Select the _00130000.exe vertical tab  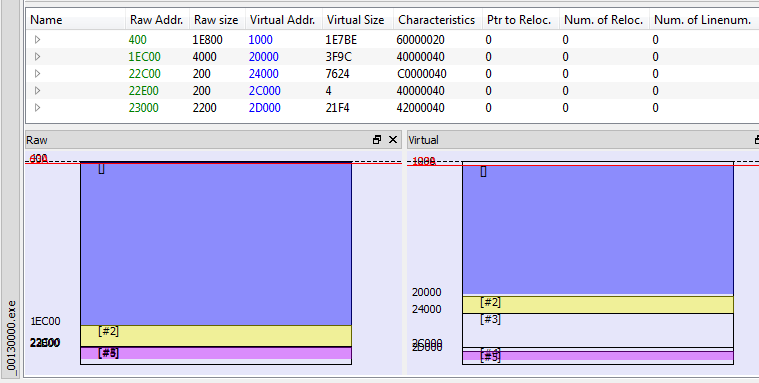coord(11,337)
